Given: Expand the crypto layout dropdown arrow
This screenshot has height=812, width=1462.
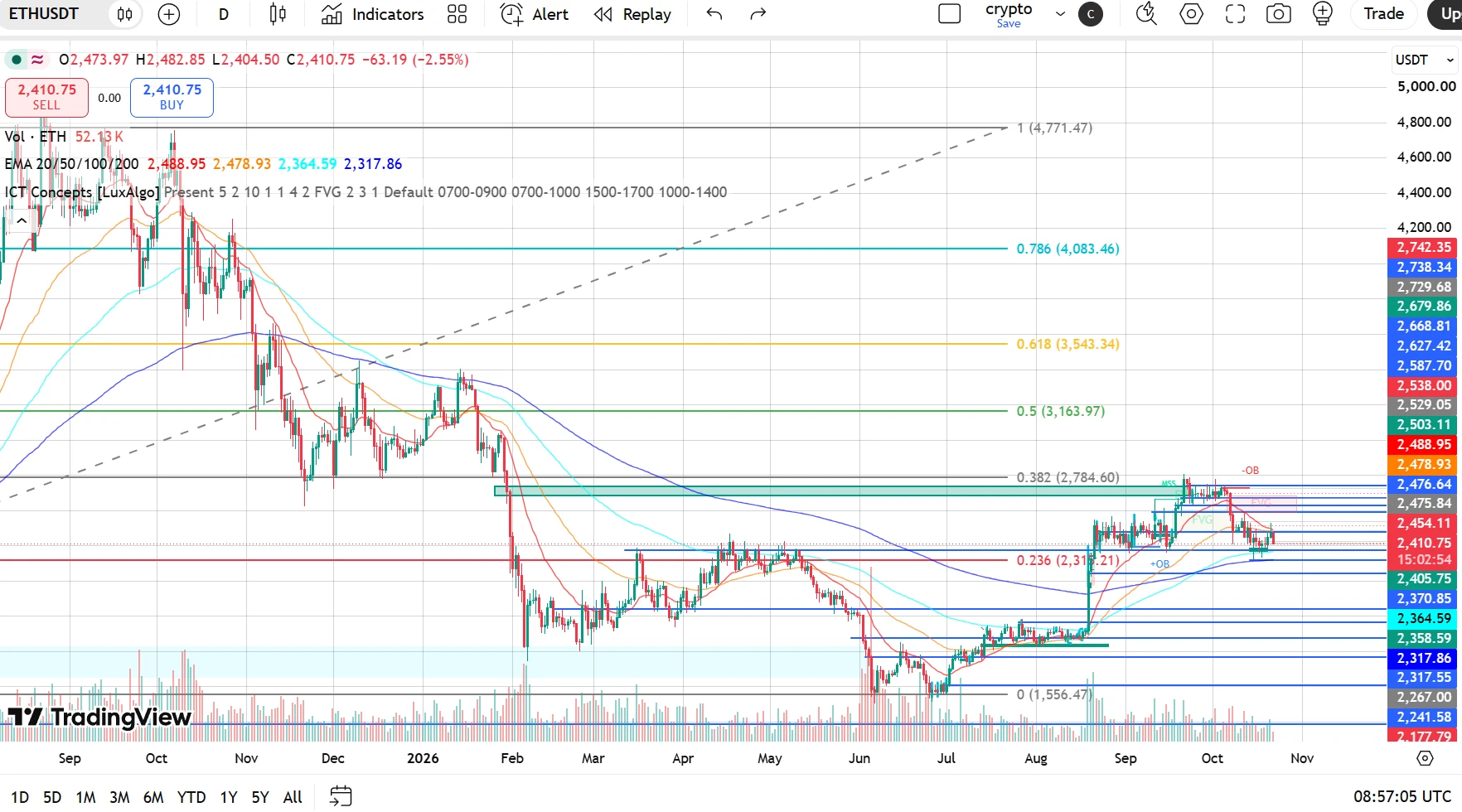Looking at the screenshot, I should point(1060,14).
